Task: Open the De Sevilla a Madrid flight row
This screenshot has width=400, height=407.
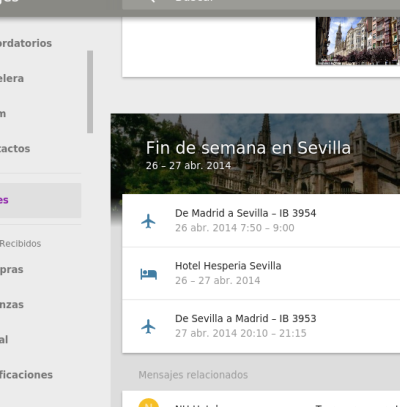Action: [x=261, y=326]
